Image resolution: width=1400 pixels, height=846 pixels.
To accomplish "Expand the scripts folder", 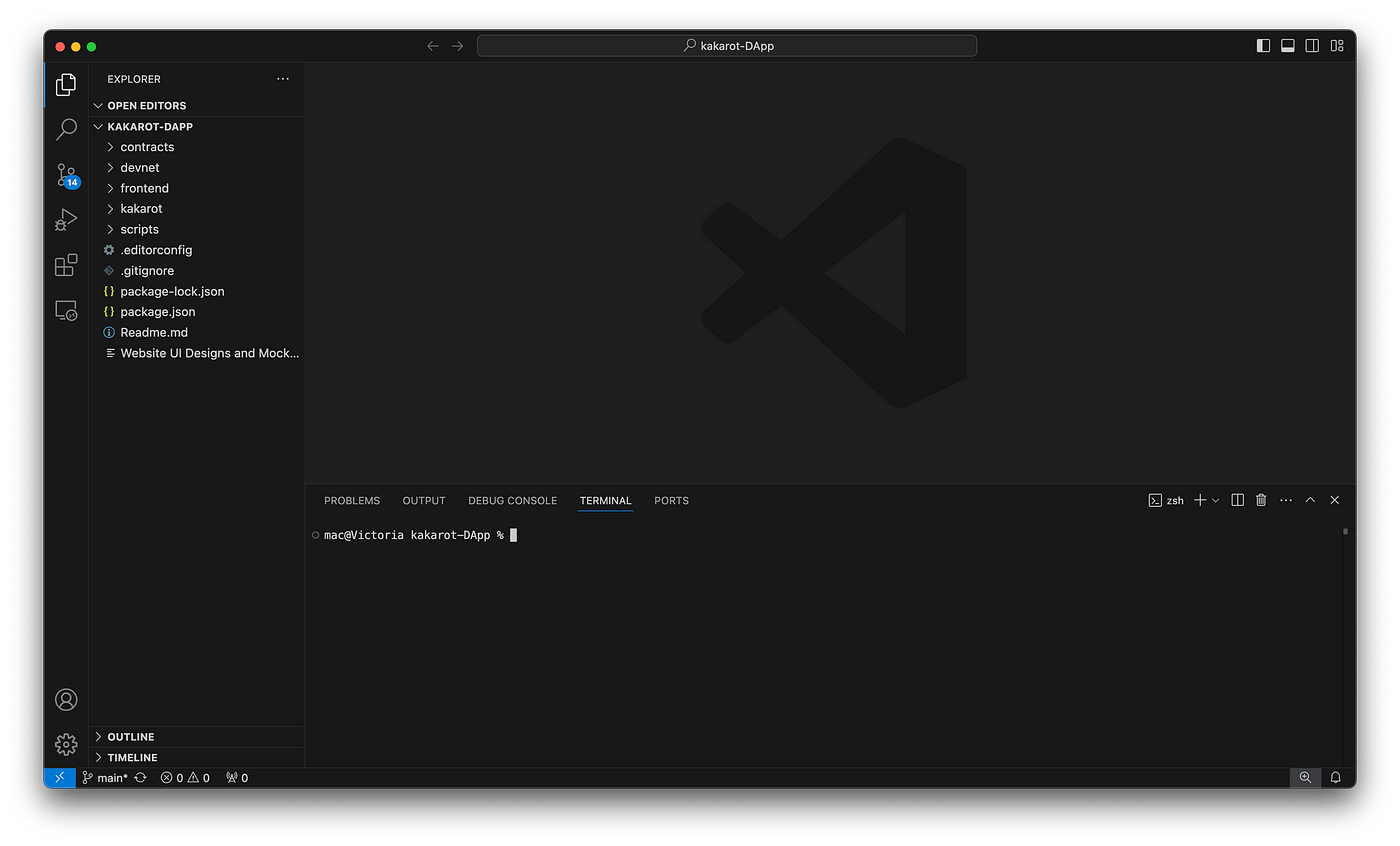I will pyautogui.click(x=197, y=229).
